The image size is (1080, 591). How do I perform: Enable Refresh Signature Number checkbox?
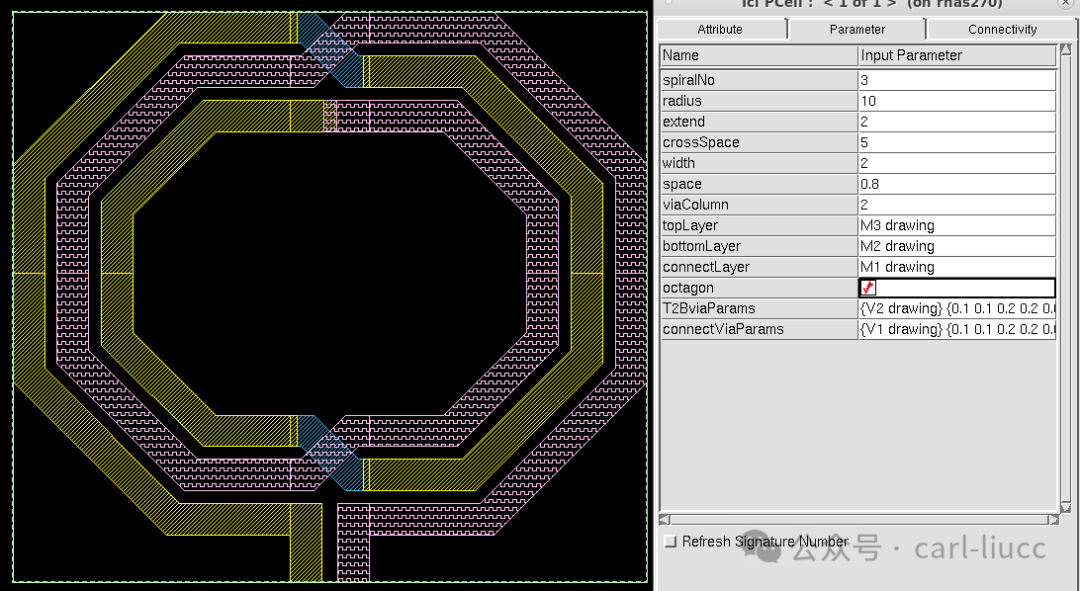670,541
